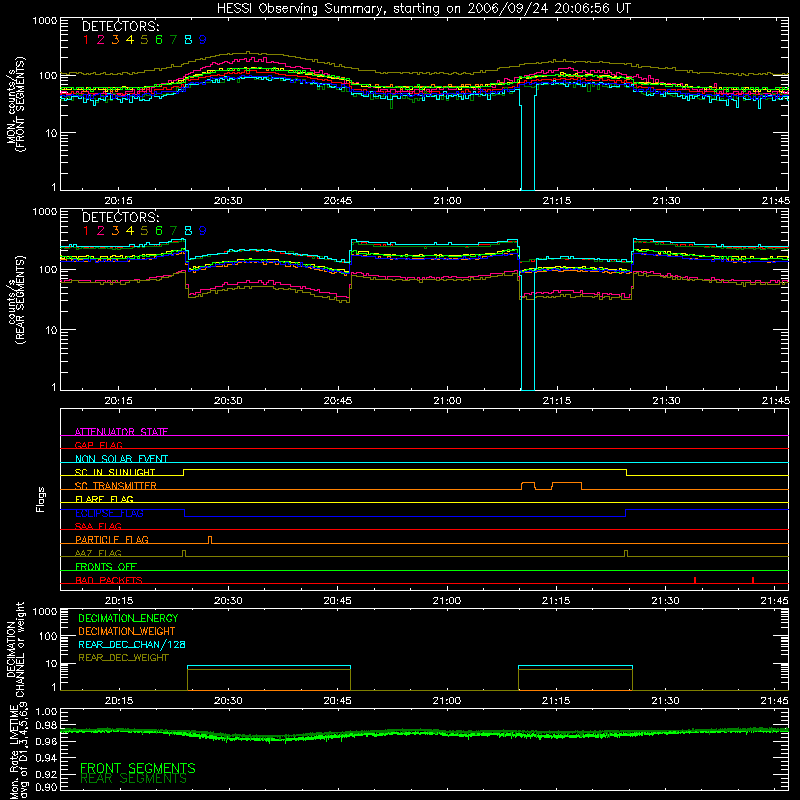
Task: Click the SC_IN_SUNLIGHT flag label
Action: 115,472
